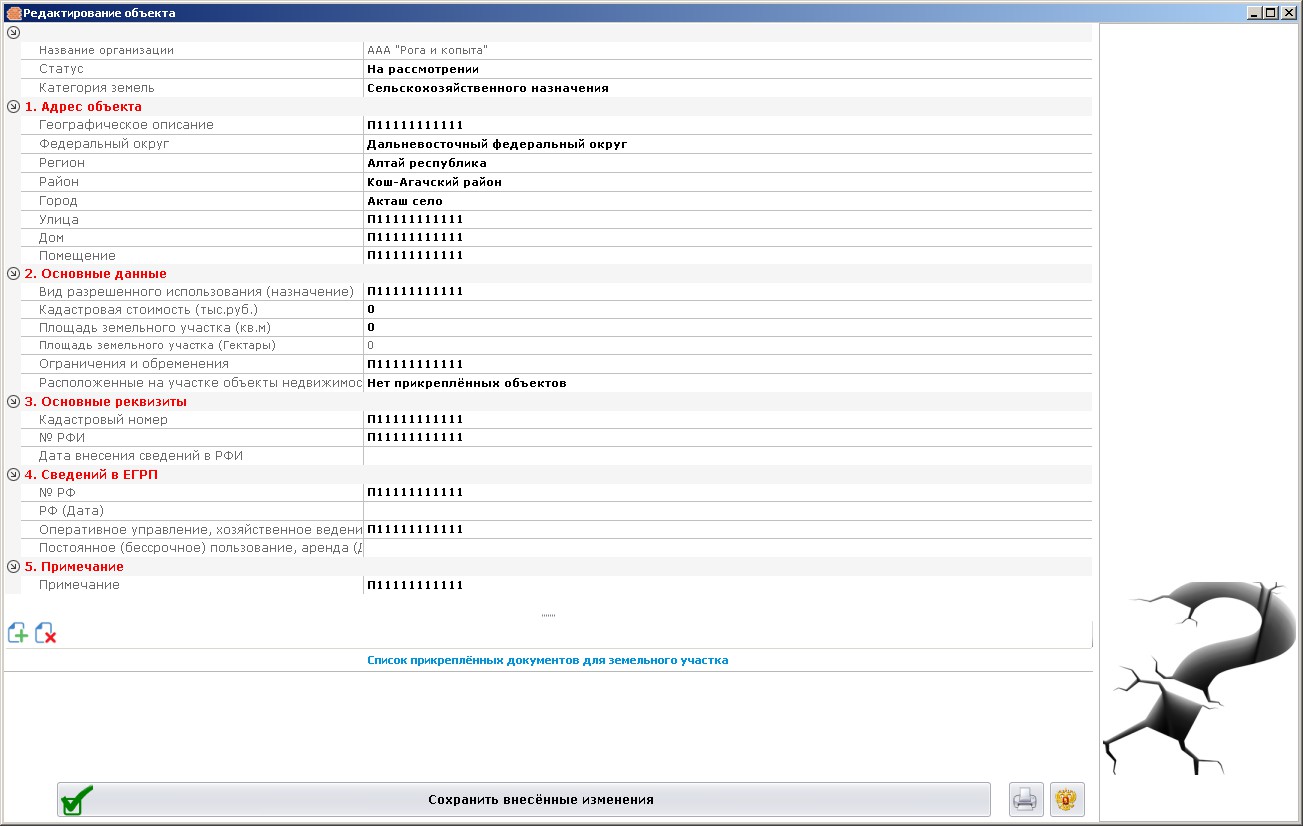Select the 'Федеральный округ' row label
Viewport: 1303px width, 826px height.
click(x=104, y=144)
